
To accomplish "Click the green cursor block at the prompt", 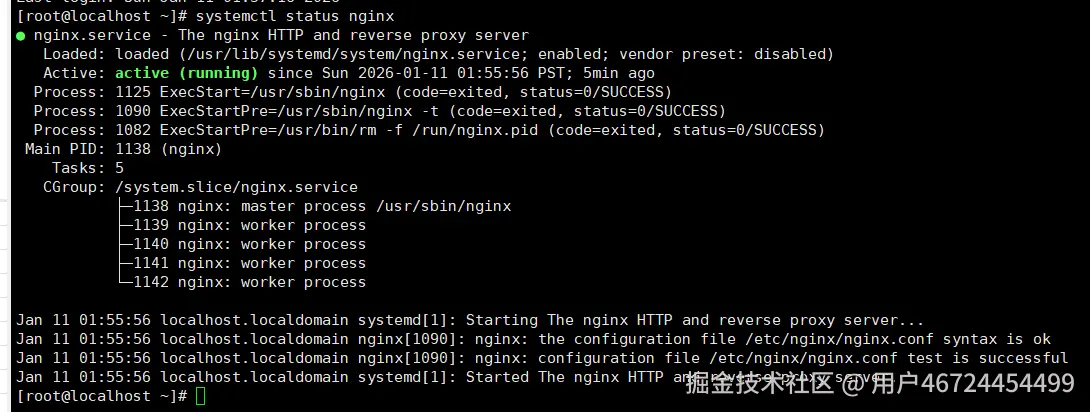I will pyautogui.click(x=201, y=396).
